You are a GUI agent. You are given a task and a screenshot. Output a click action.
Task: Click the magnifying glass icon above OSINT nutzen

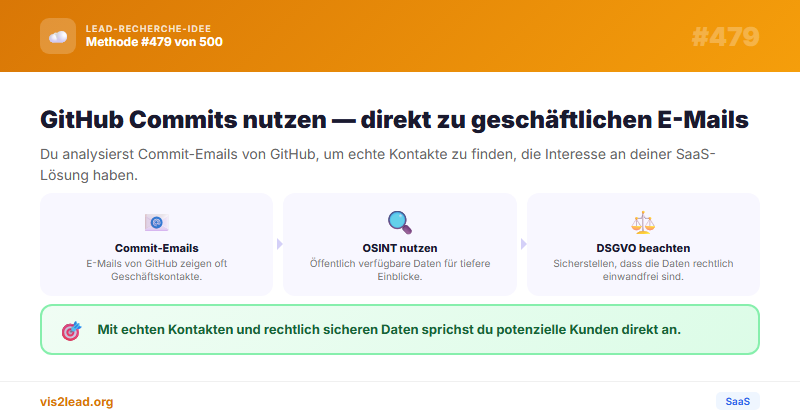click(x=399, y=223)
